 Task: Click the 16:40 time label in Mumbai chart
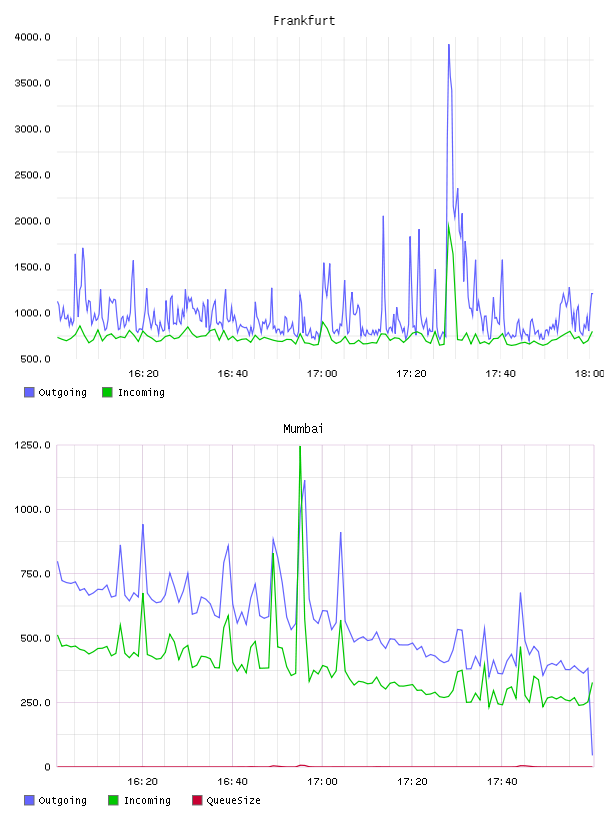[233, 782]
